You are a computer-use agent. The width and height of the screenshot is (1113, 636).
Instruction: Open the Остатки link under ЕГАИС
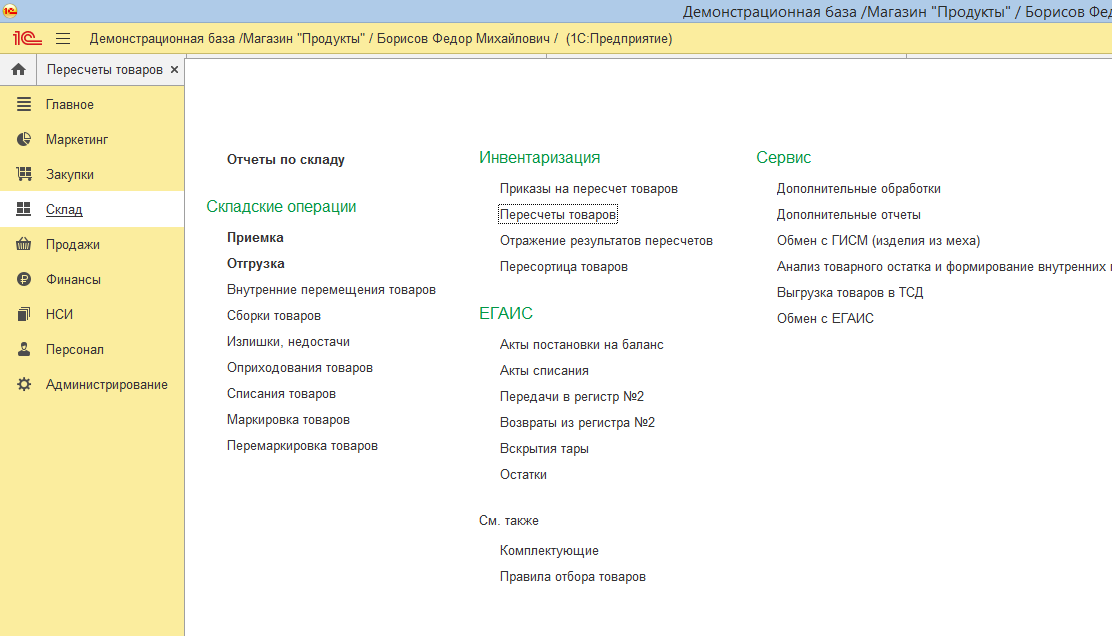click(x=523, y=475)
